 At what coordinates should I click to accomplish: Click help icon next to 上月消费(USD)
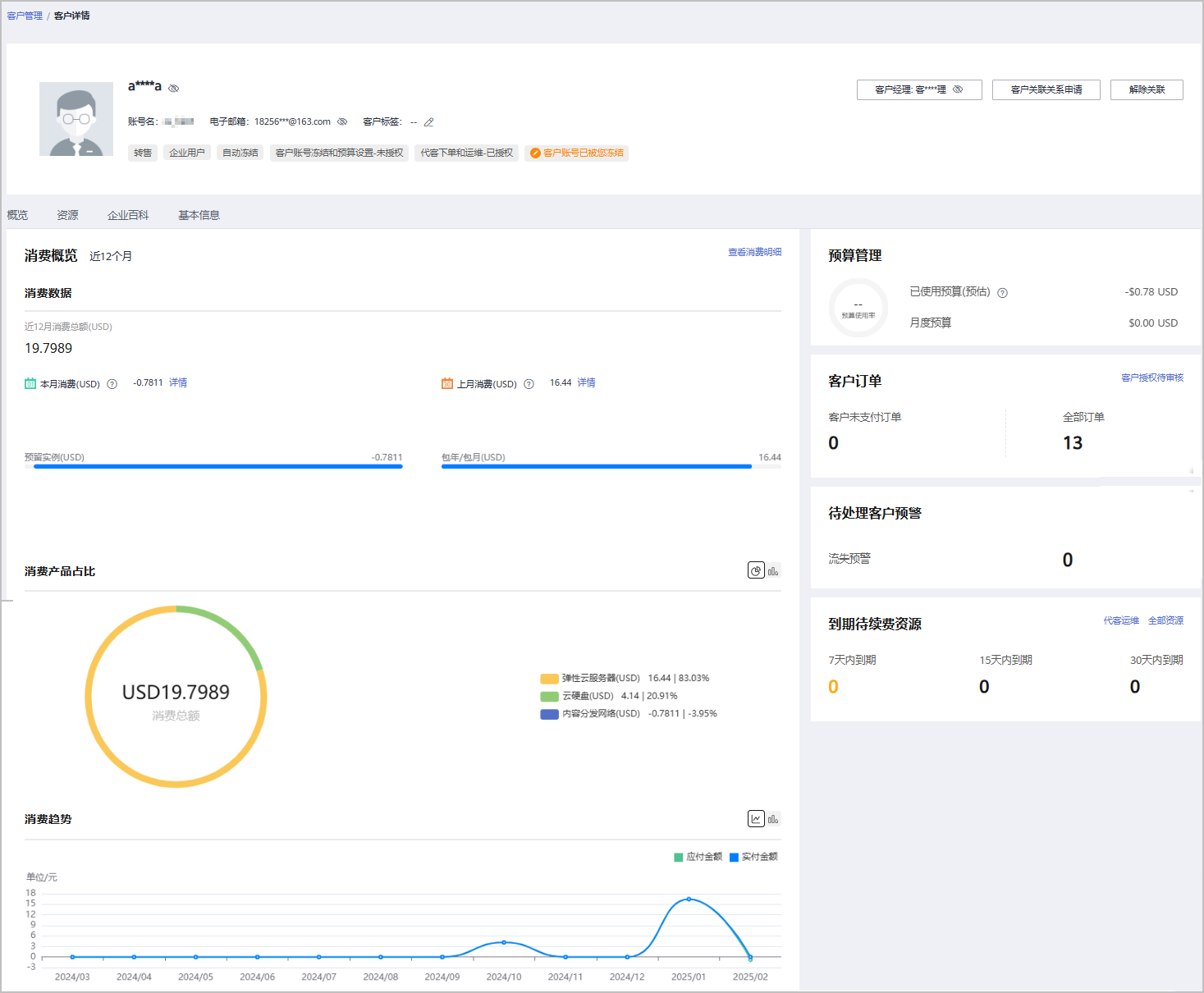[x=529, y=384]
